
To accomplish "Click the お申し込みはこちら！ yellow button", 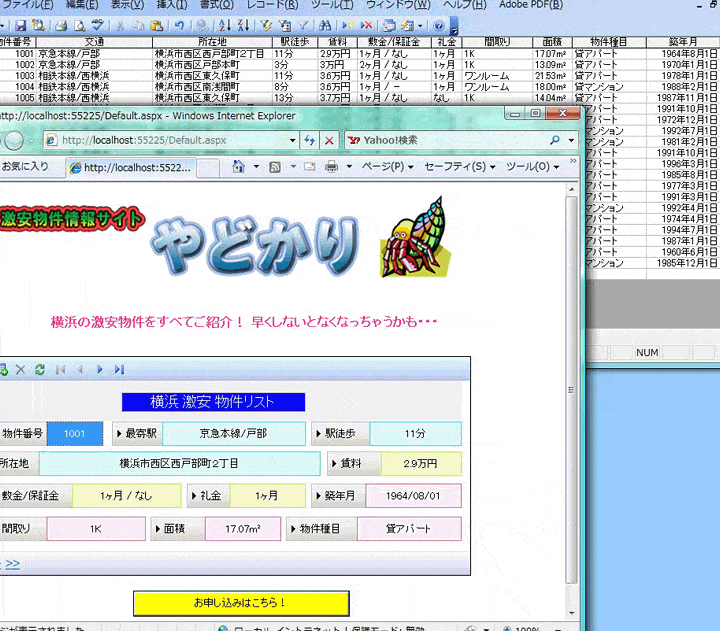I will pyautogui.click(x=241, y=603).
